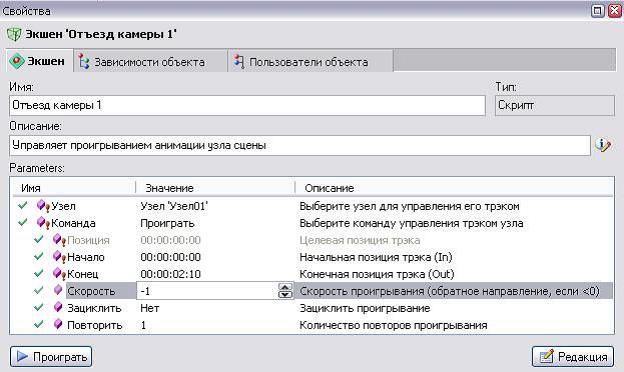Image resolution: width=624 pixels, height=372 pixels.
Task: Click the parameter icon of the Конец row
Action: tap(59, 274)
